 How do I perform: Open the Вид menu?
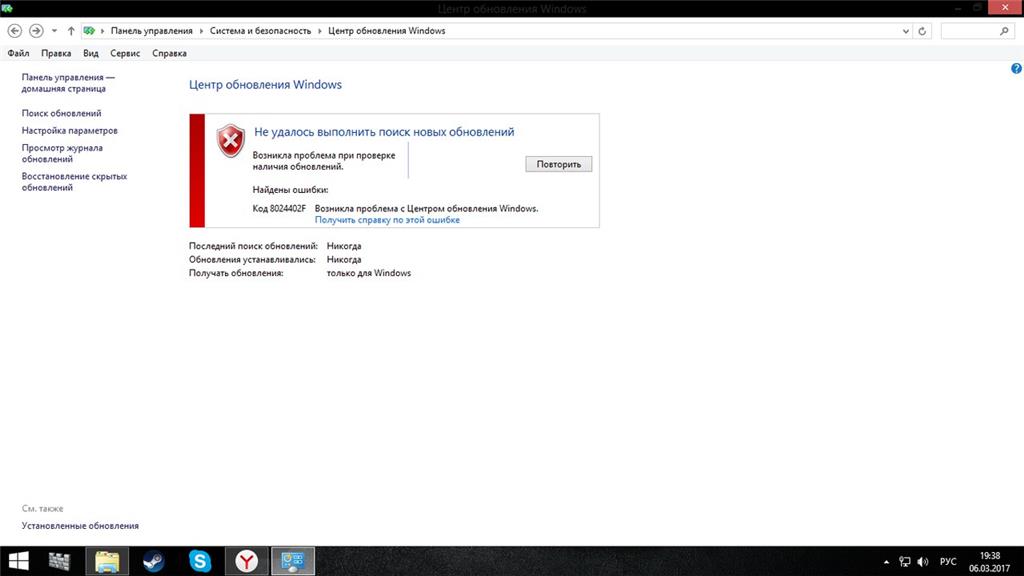(x=91, y=54)
